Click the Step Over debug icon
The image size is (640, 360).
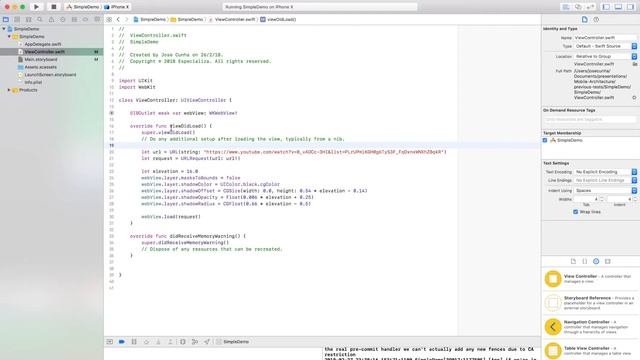click(x=146, y=342)
